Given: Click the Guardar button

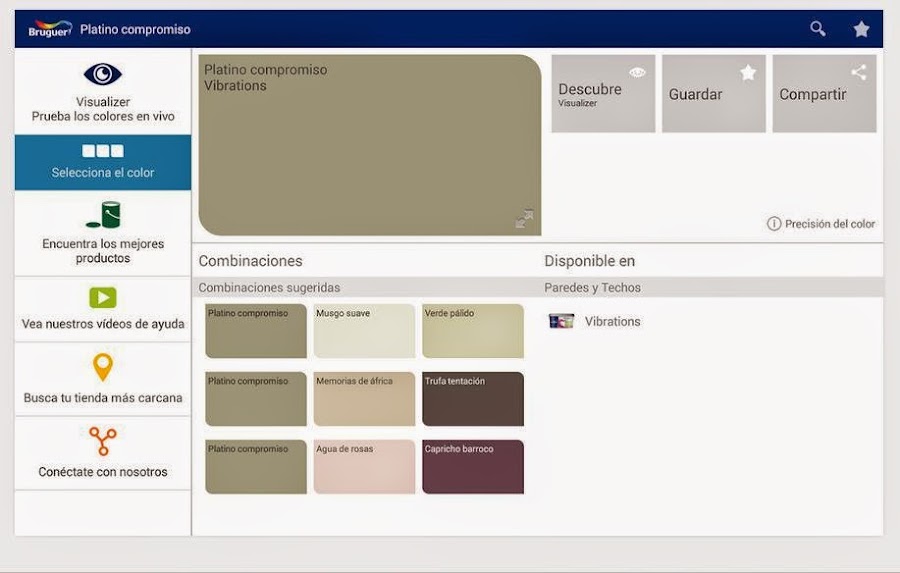Looking at the screenshot, I should click(x=713, y=94).
